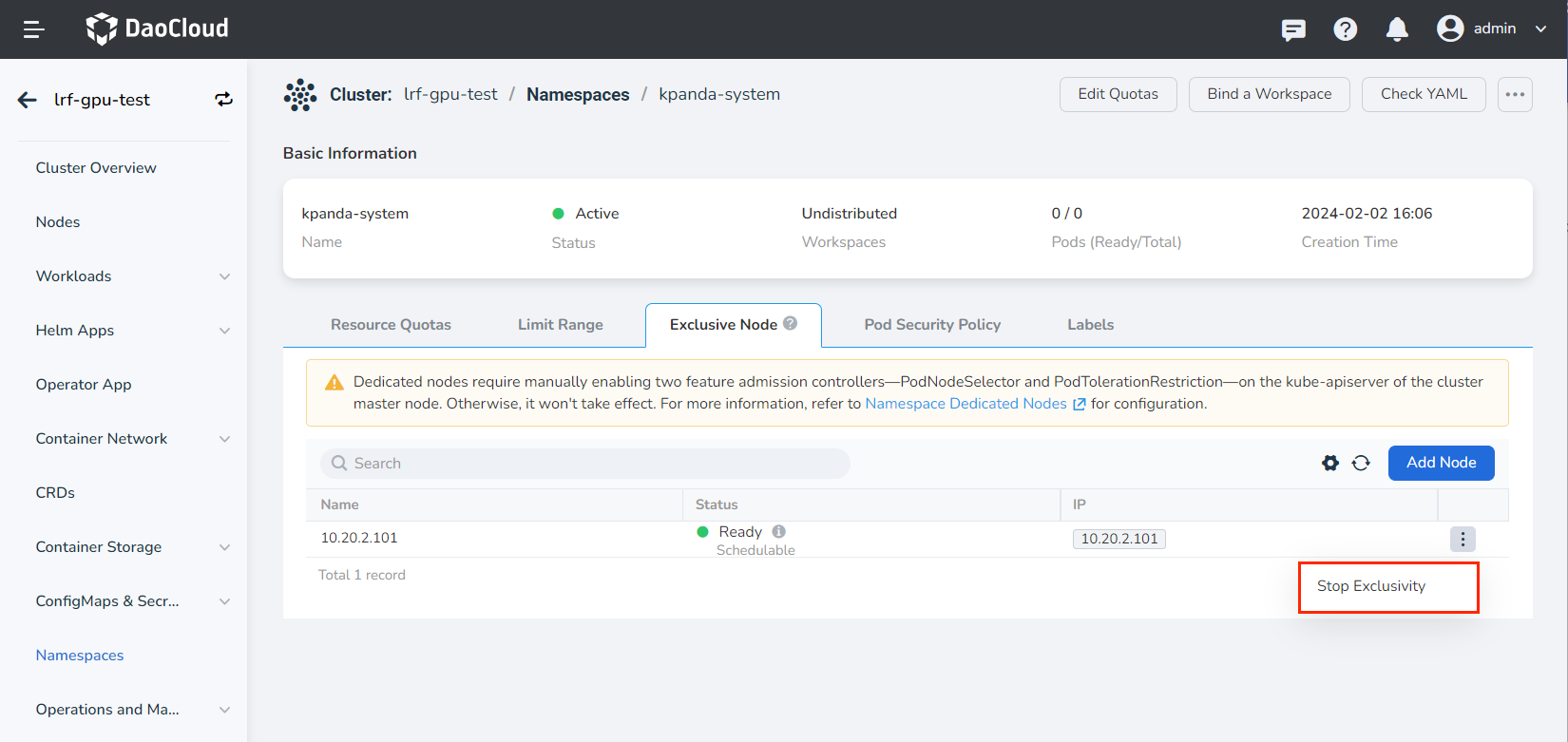Open the row actions kebab menu
The height and width of the screenshot is (742, 1568).
(1463, 539)
